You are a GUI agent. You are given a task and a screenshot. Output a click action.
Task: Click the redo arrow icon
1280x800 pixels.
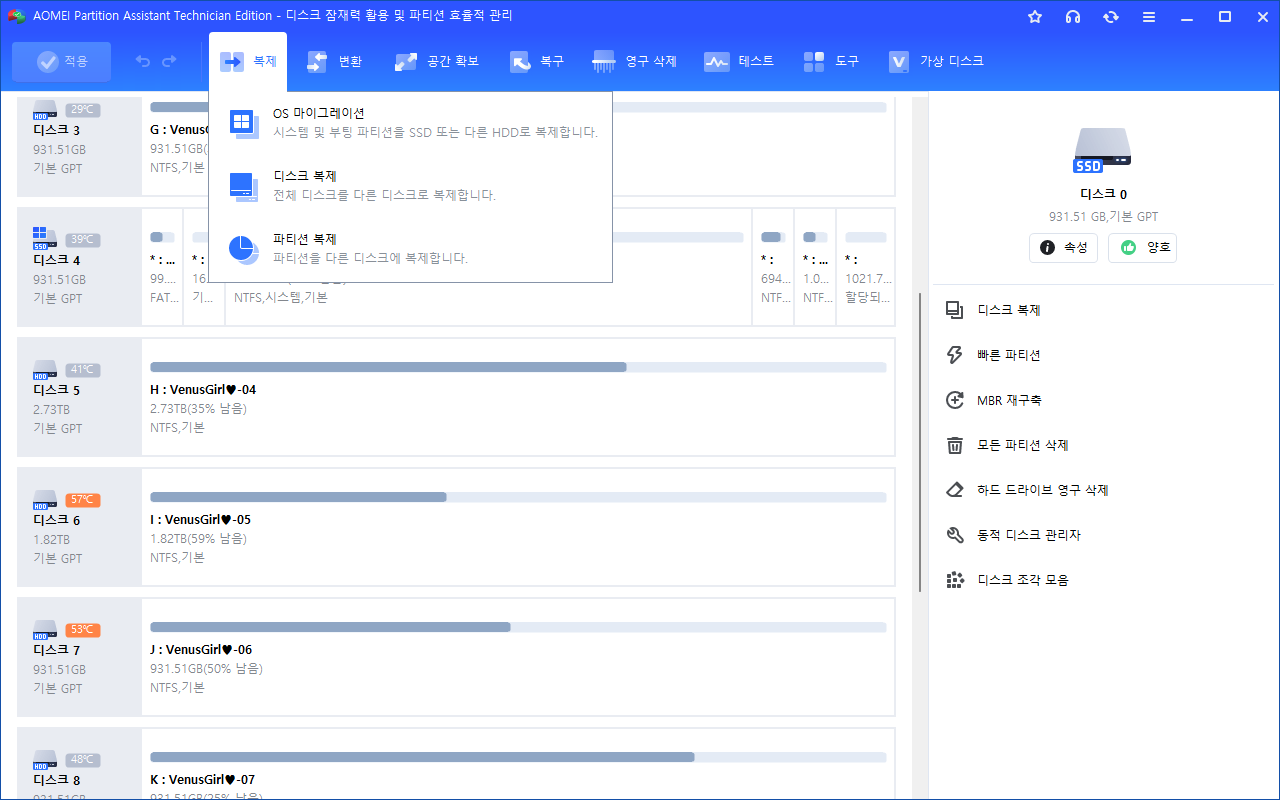[x=169, y=62]
